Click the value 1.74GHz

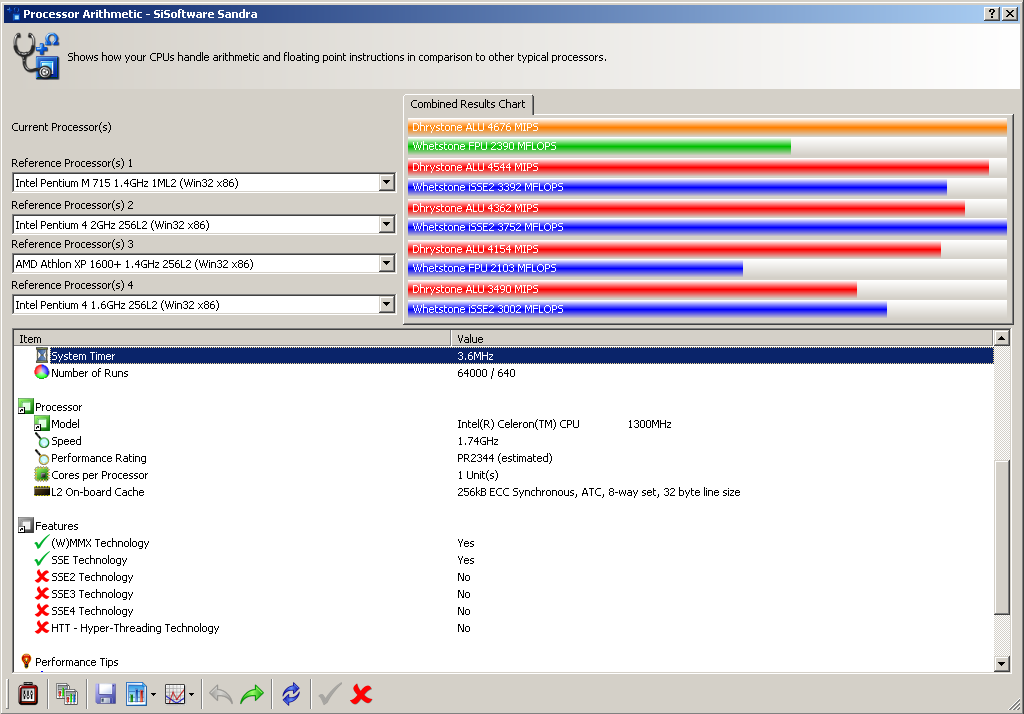[x=477, y=441]
